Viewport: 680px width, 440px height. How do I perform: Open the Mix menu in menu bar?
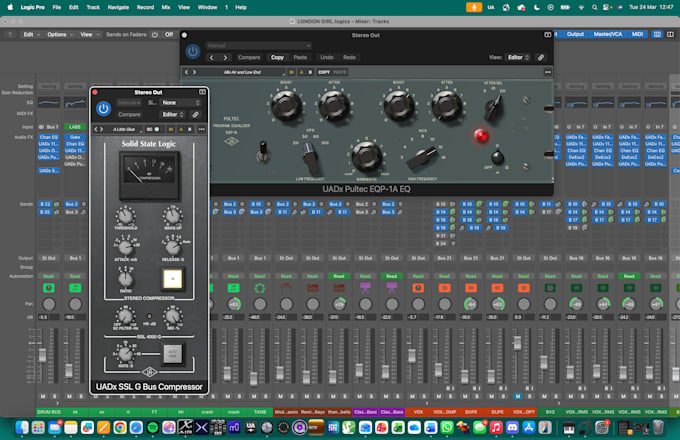point(166,7)
